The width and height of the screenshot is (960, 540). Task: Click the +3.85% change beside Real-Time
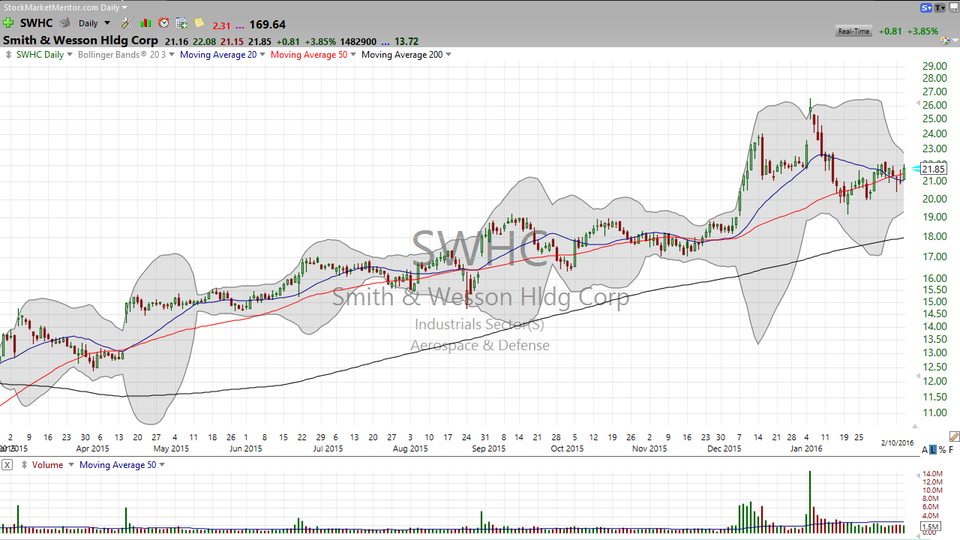[x=923, y=31]
